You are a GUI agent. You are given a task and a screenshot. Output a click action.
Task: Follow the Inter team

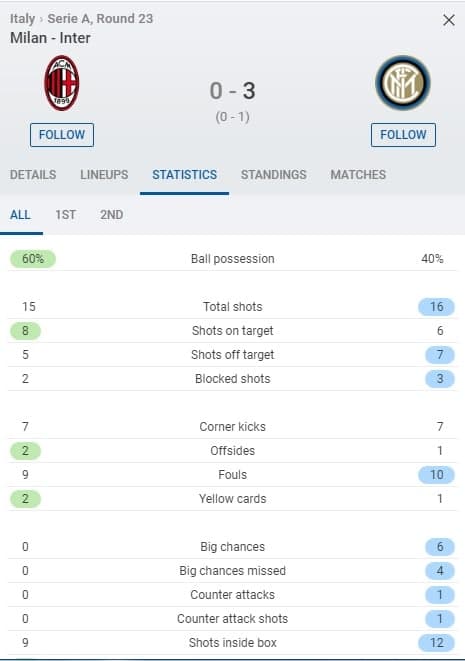pyautogui.click(x=403, y=135)
